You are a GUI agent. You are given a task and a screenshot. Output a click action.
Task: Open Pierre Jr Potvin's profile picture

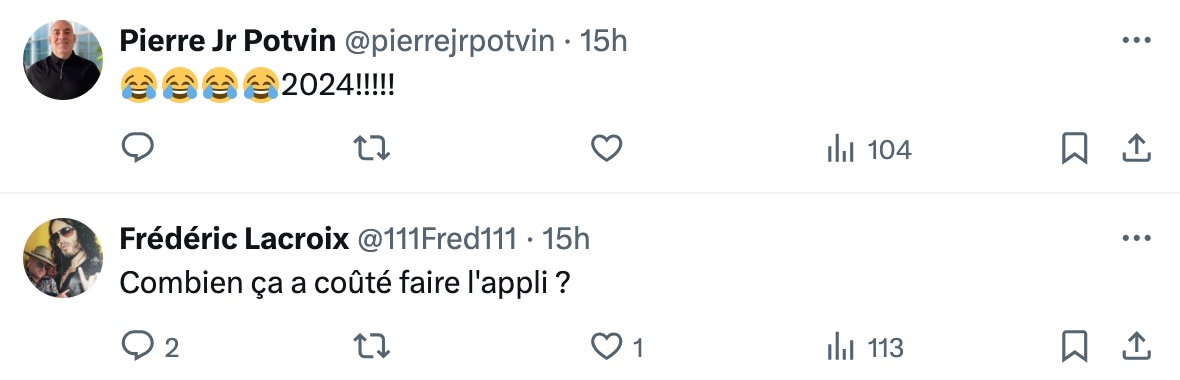click(62, 60)
